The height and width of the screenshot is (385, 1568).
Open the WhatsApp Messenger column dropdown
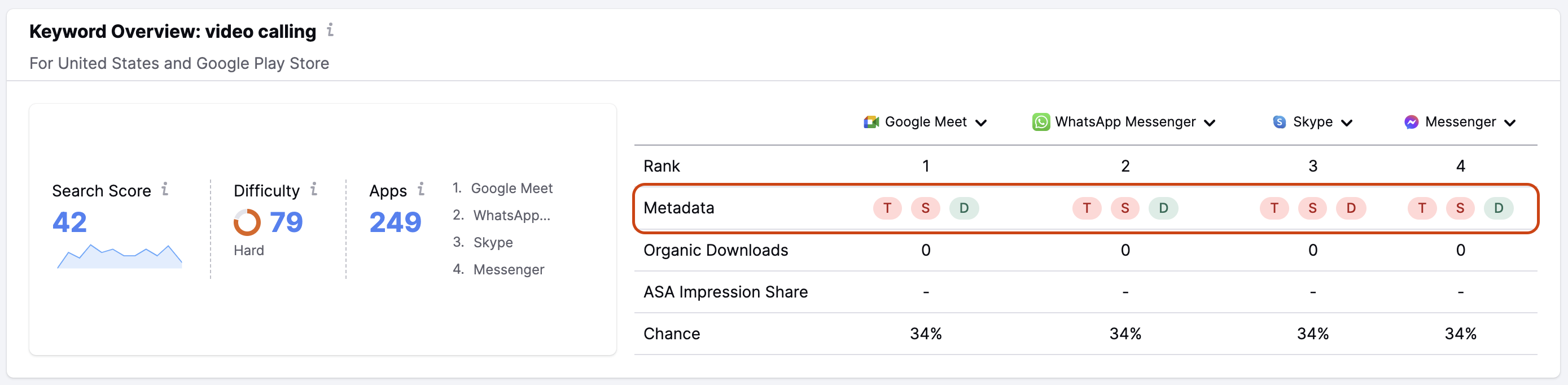1209,123
